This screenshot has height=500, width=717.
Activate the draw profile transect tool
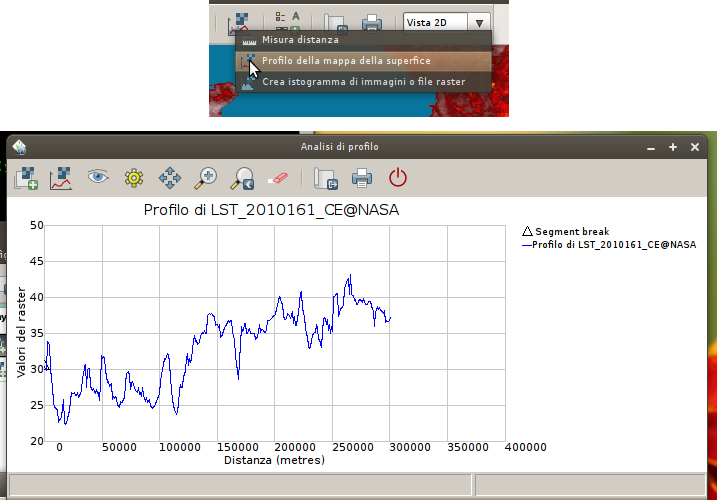61,178
